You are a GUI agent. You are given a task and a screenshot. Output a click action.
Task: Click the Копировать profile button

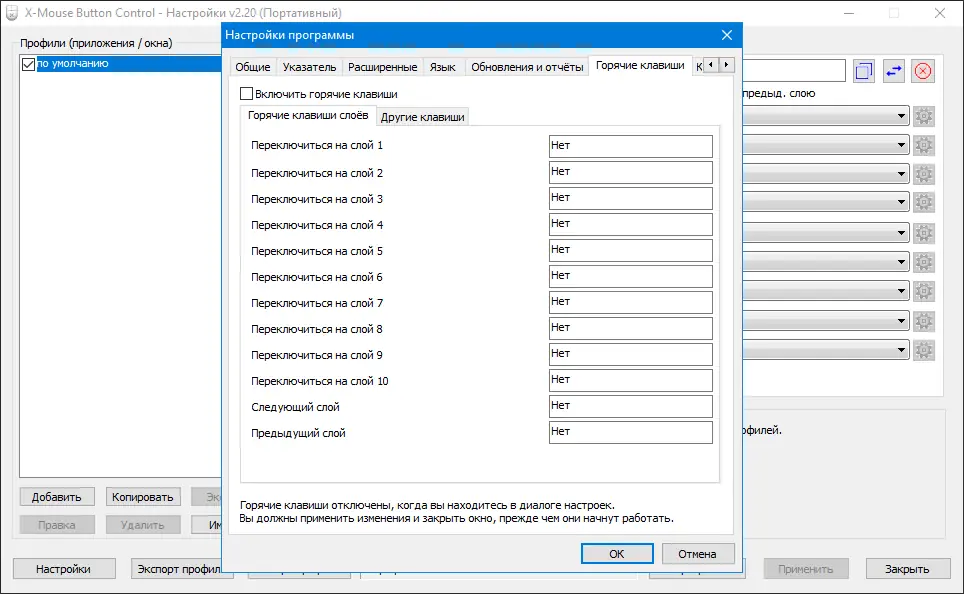143,497
